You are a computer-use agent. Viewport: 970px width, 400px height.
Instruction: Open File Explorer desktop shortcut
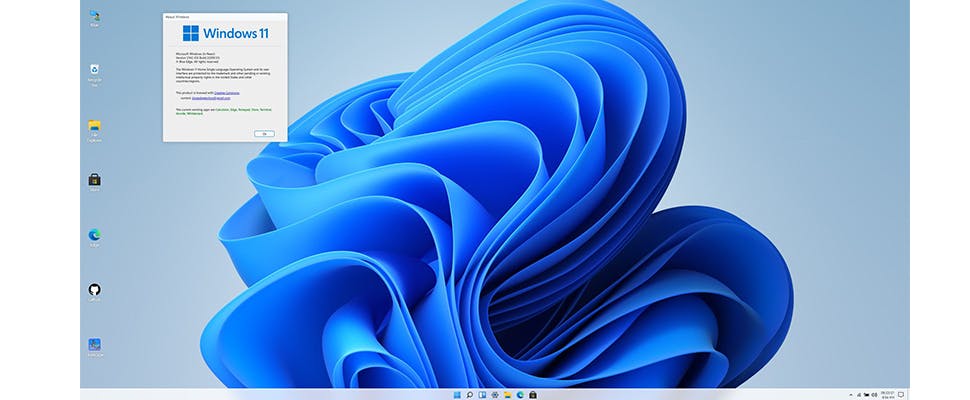click(x=94, y=130)
